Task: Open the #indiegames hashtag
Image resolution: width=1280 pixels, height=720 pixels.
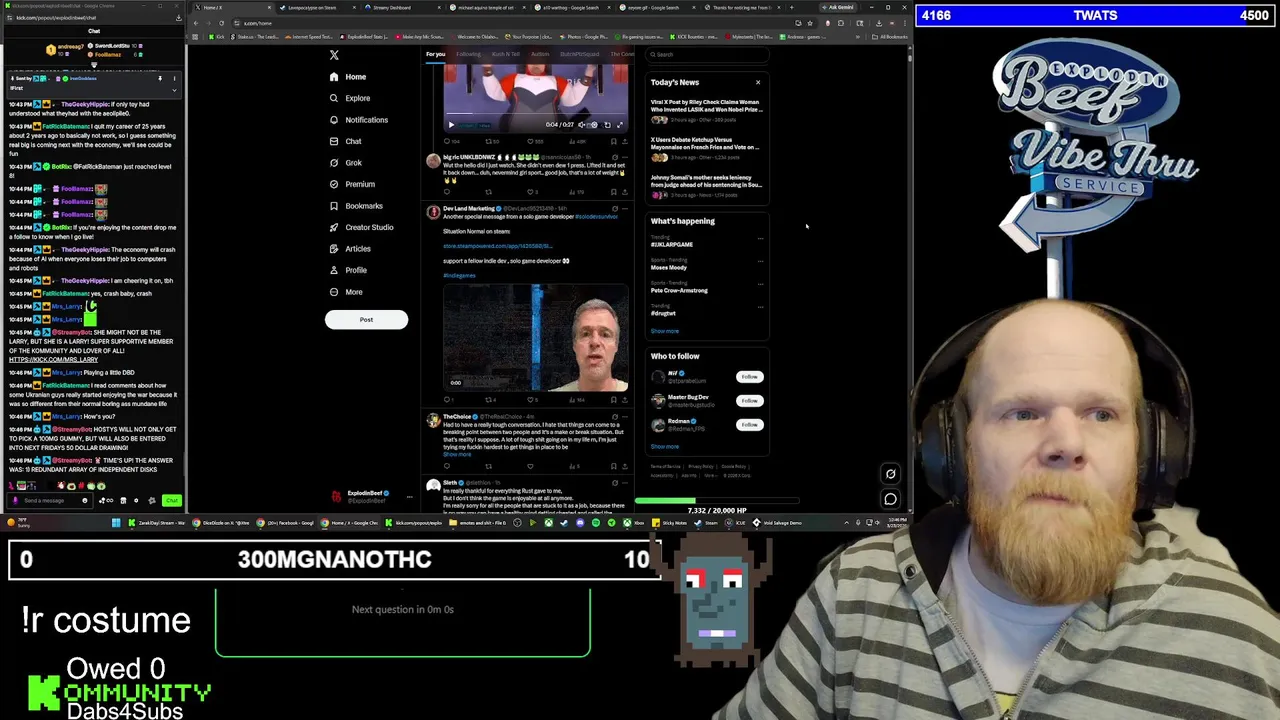Action: tap(459, 275)
